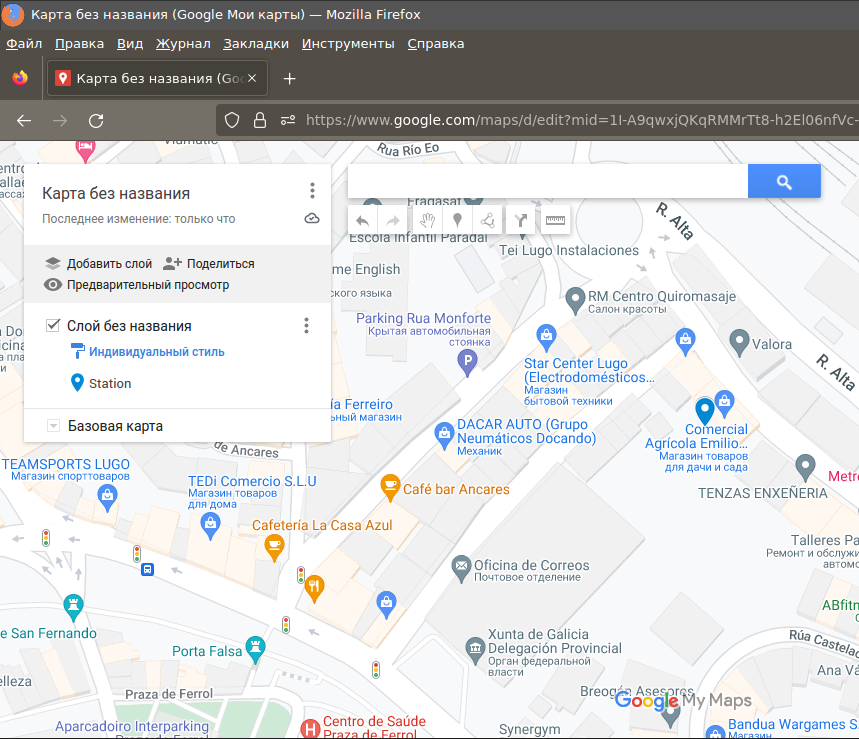
Task: Click the Google My Maps logo
Action: coord(683,700)
